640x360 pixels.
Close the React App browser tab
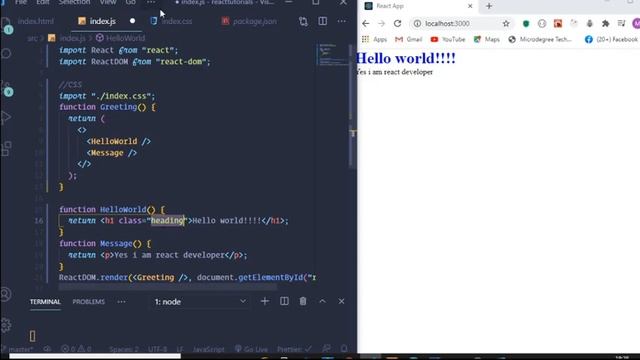470,6
